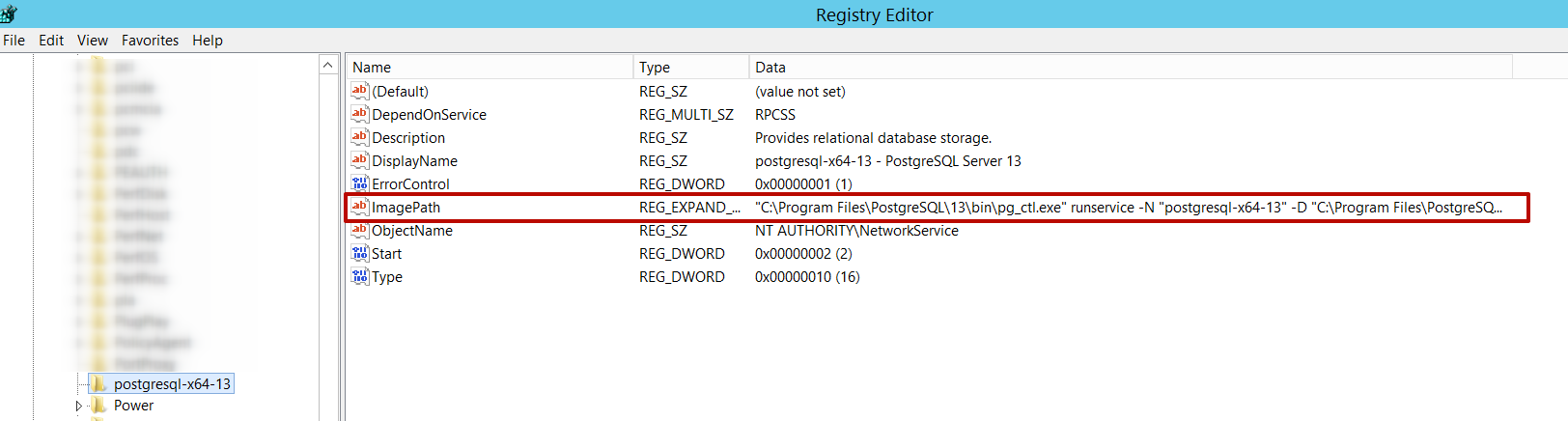Open the Edit menu

coord(51,41)
